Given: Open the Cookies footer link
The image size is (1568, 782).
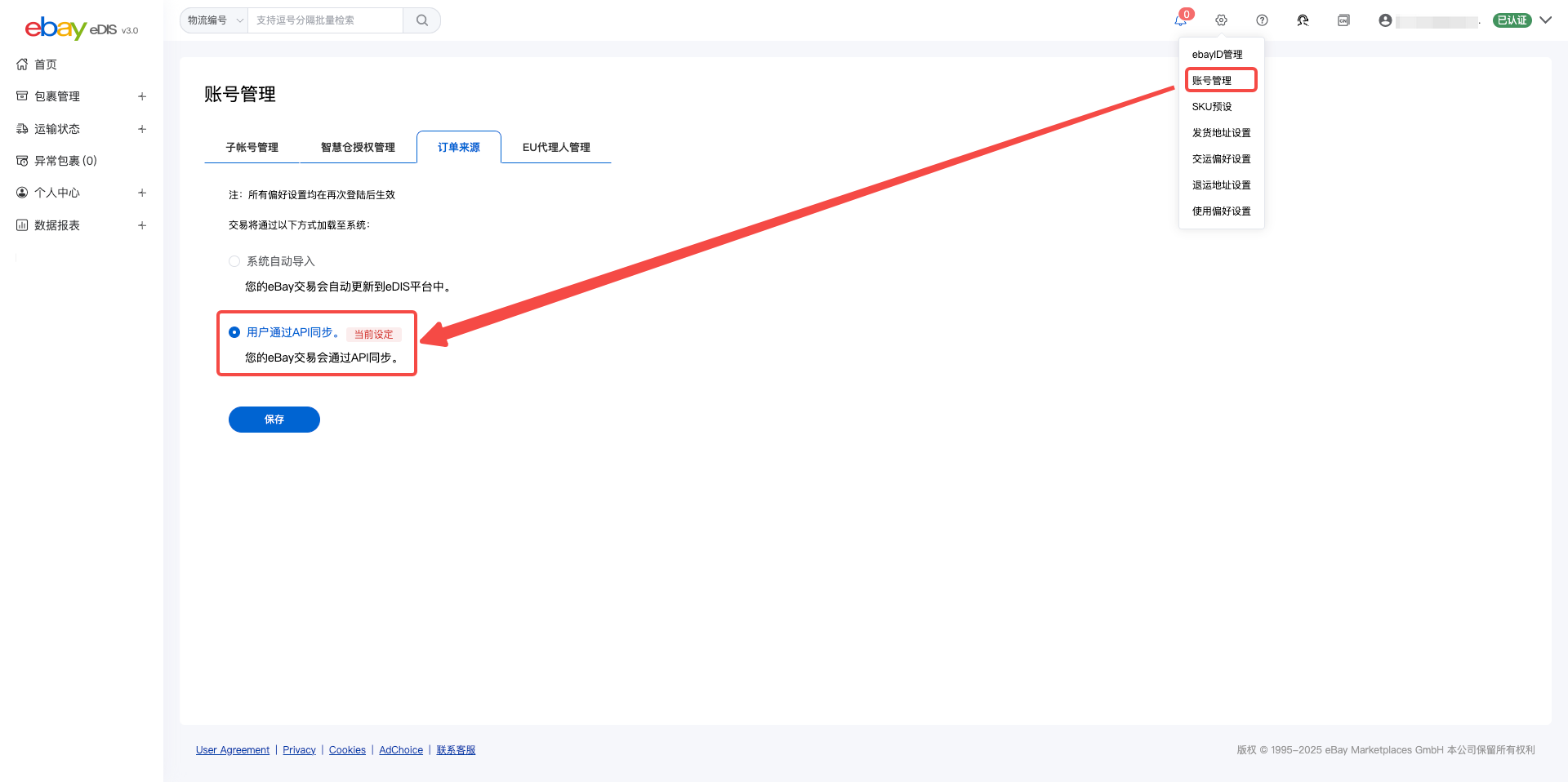Looking at the screenshot, I should (347, 750).
